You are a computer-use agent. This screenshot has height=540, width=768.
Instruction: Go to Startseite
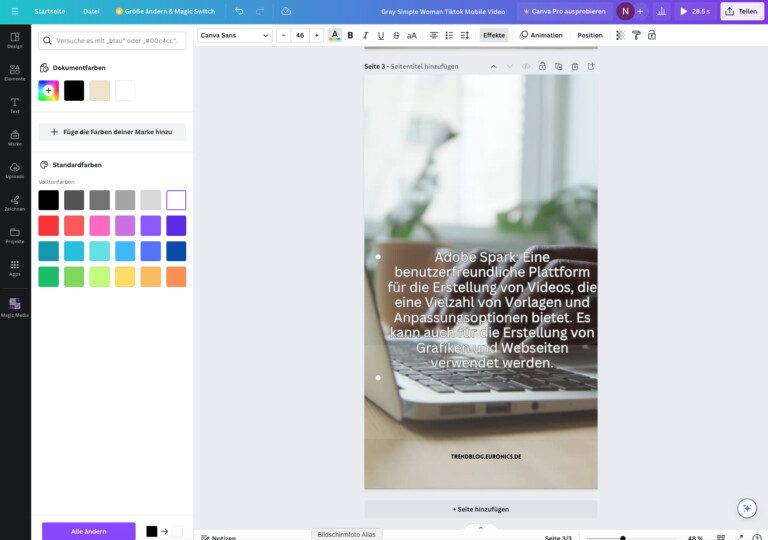click(49, 11)
